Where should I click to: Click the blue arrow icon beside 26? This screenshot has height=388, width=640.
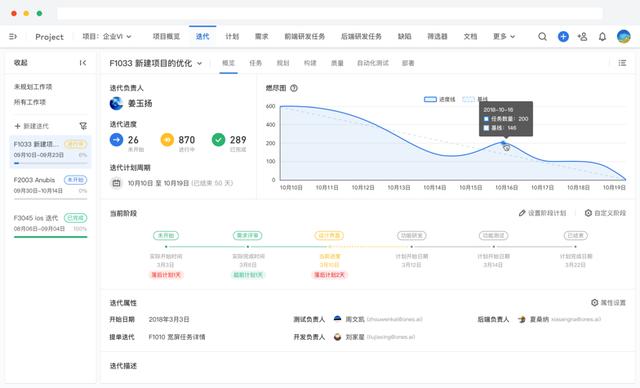tap(116, 140)
